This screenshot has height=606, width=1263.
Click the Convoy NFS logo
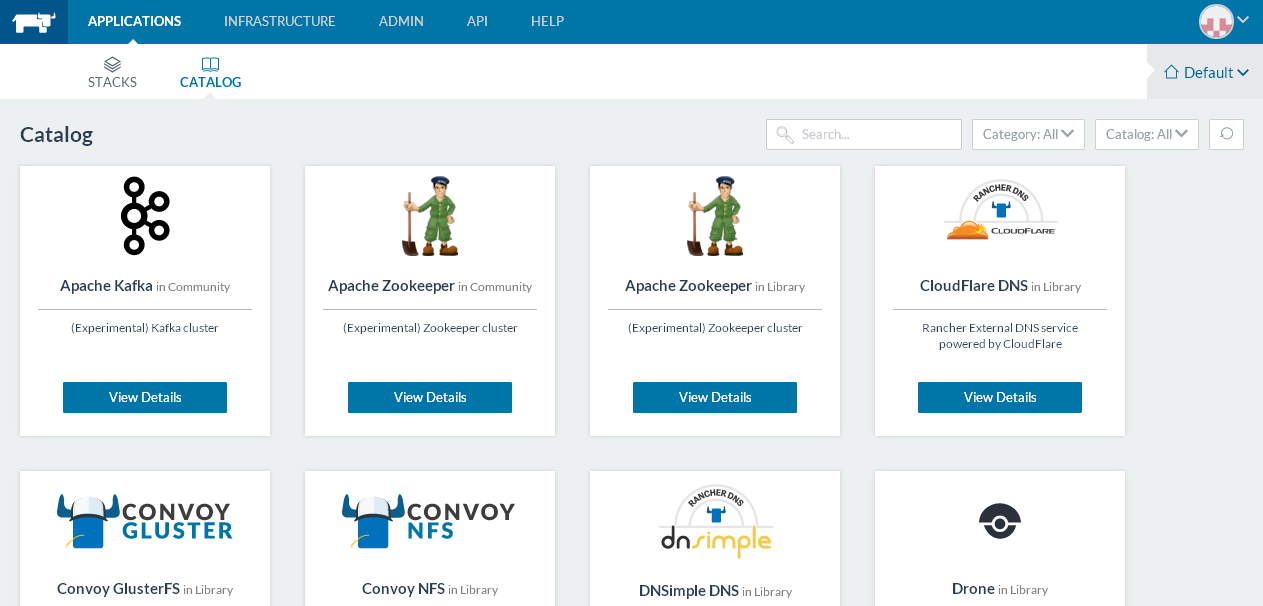(428, 521)
